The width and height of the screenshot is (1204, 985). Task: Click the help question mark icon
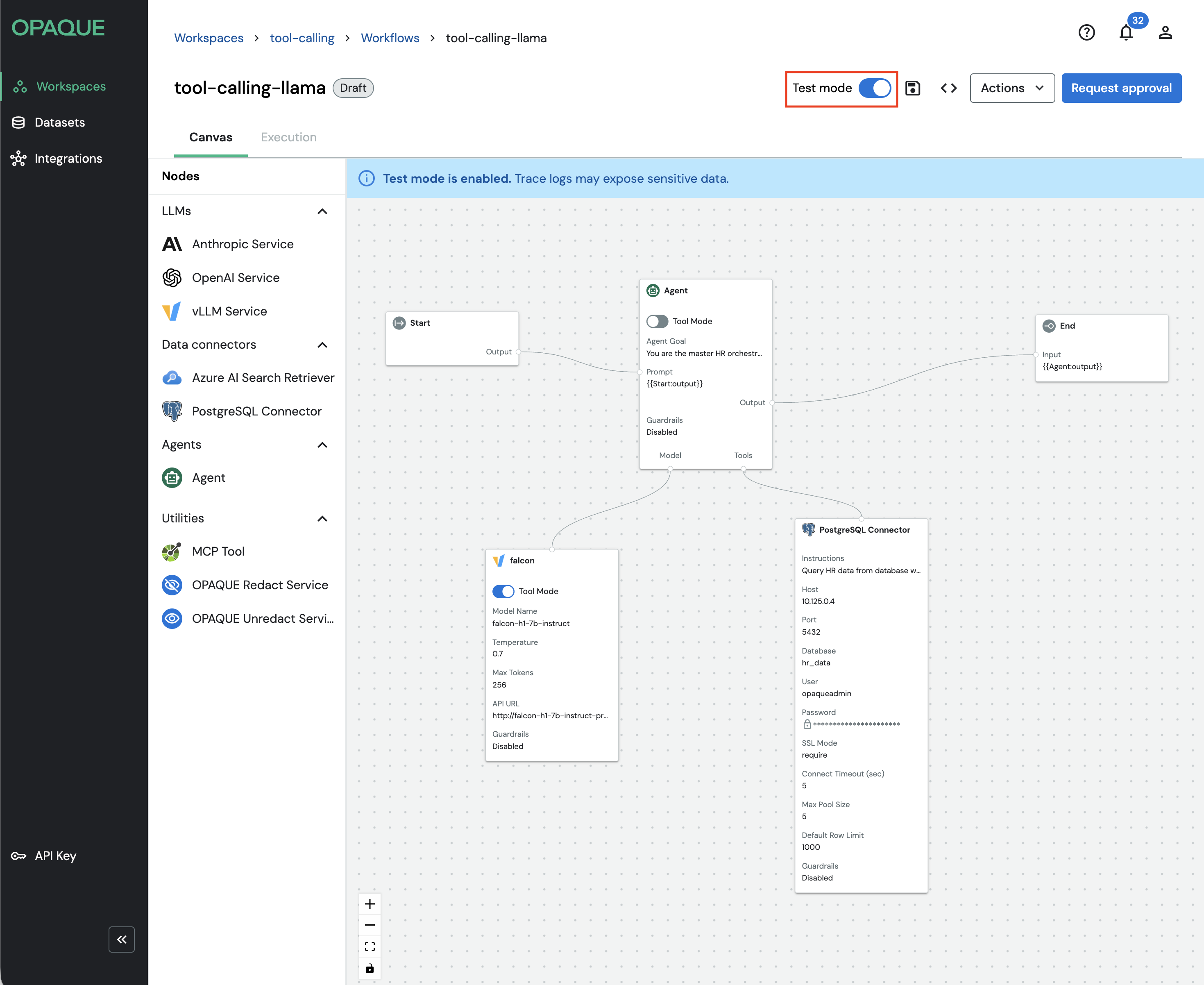1086,33
